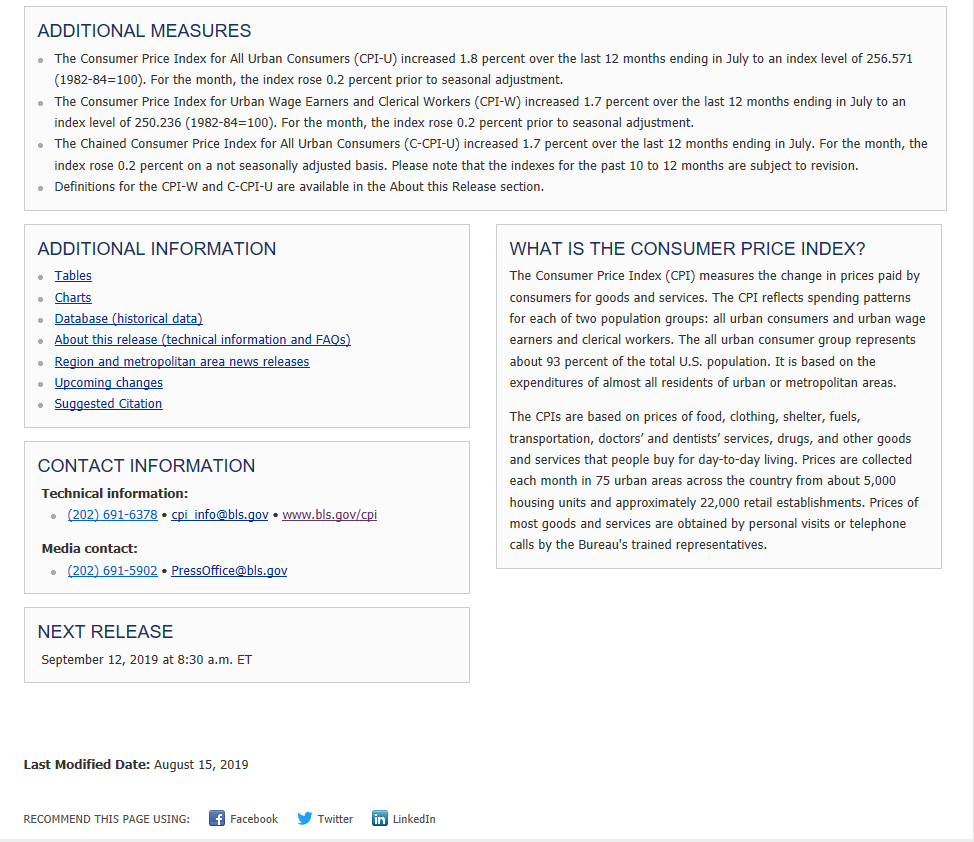The image size is (974, 842).
Task: Email PressOffice@bls.gov via the link
Action: (x=229, y=571)
